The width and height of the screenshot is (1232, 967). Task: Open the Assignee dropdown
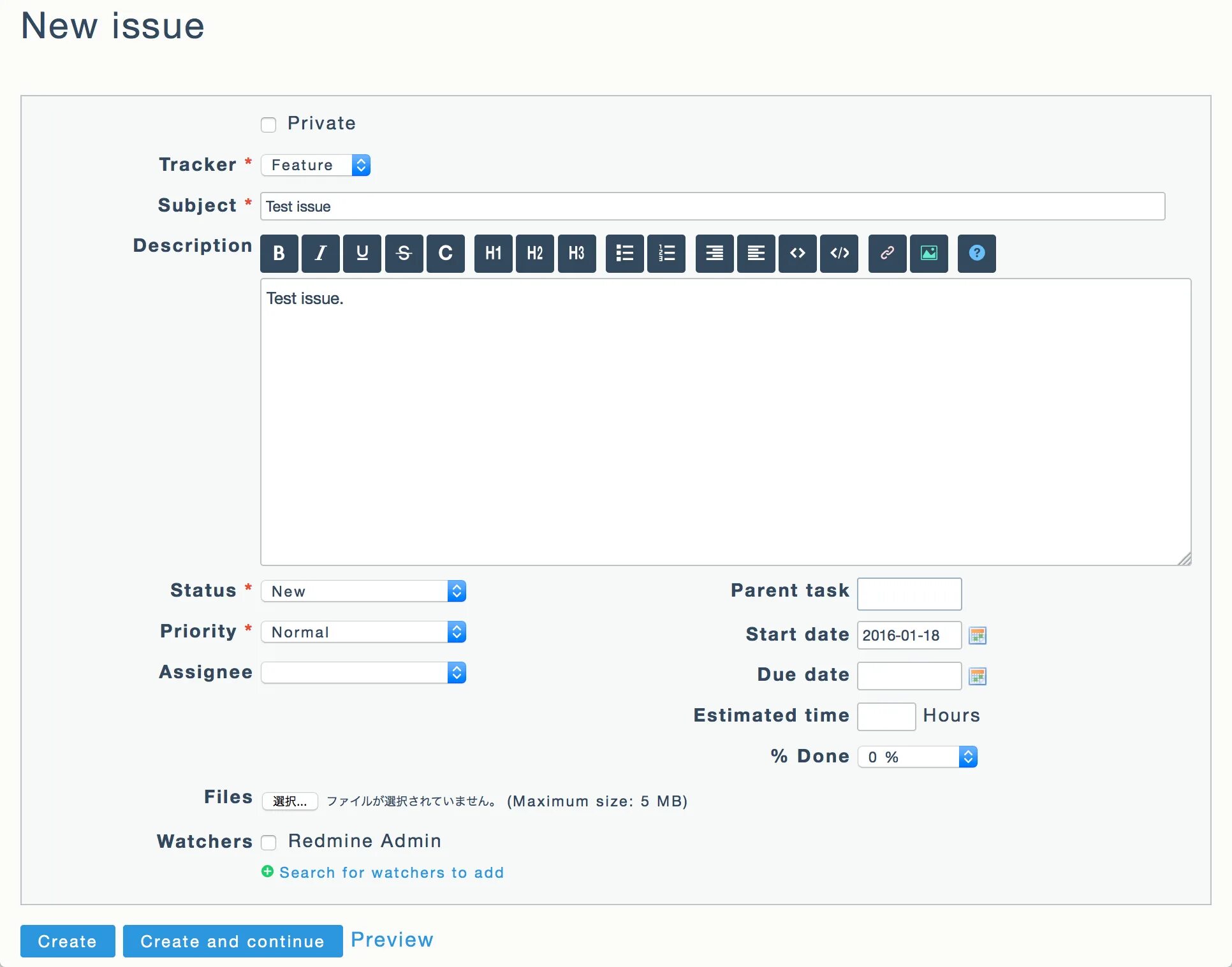click(363, 673)
